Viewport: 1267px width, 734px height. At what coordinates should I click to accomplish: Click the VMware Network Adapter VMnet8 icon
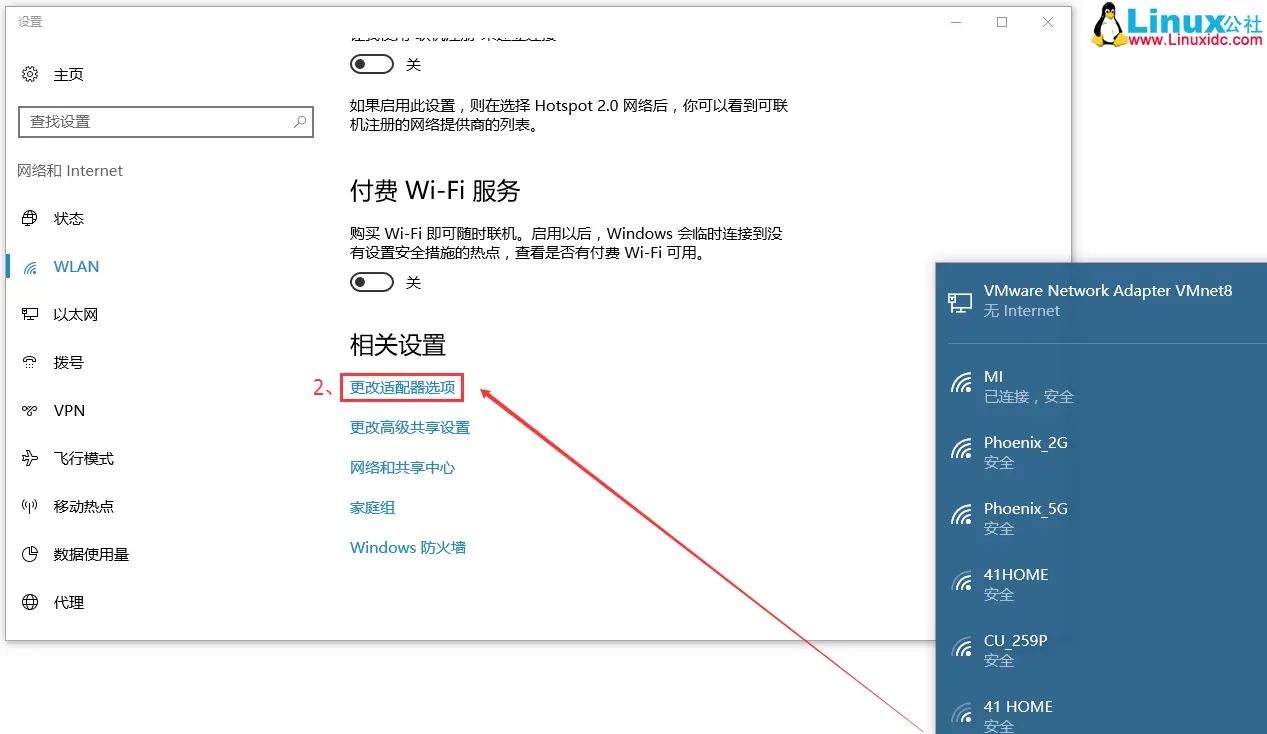[x=960, y=300]
